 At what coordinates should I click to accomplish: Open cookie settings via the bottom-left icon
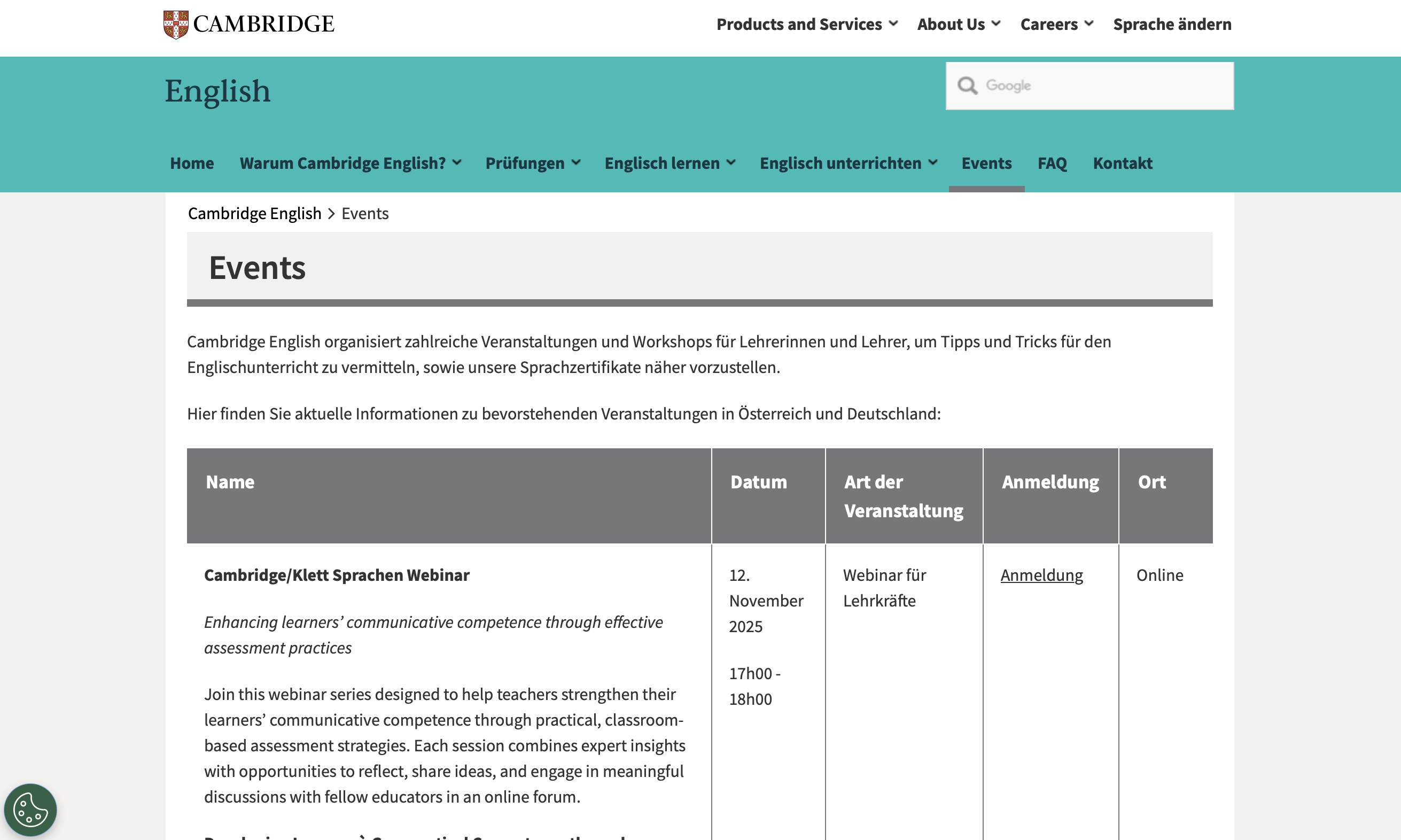click(31, 810)
